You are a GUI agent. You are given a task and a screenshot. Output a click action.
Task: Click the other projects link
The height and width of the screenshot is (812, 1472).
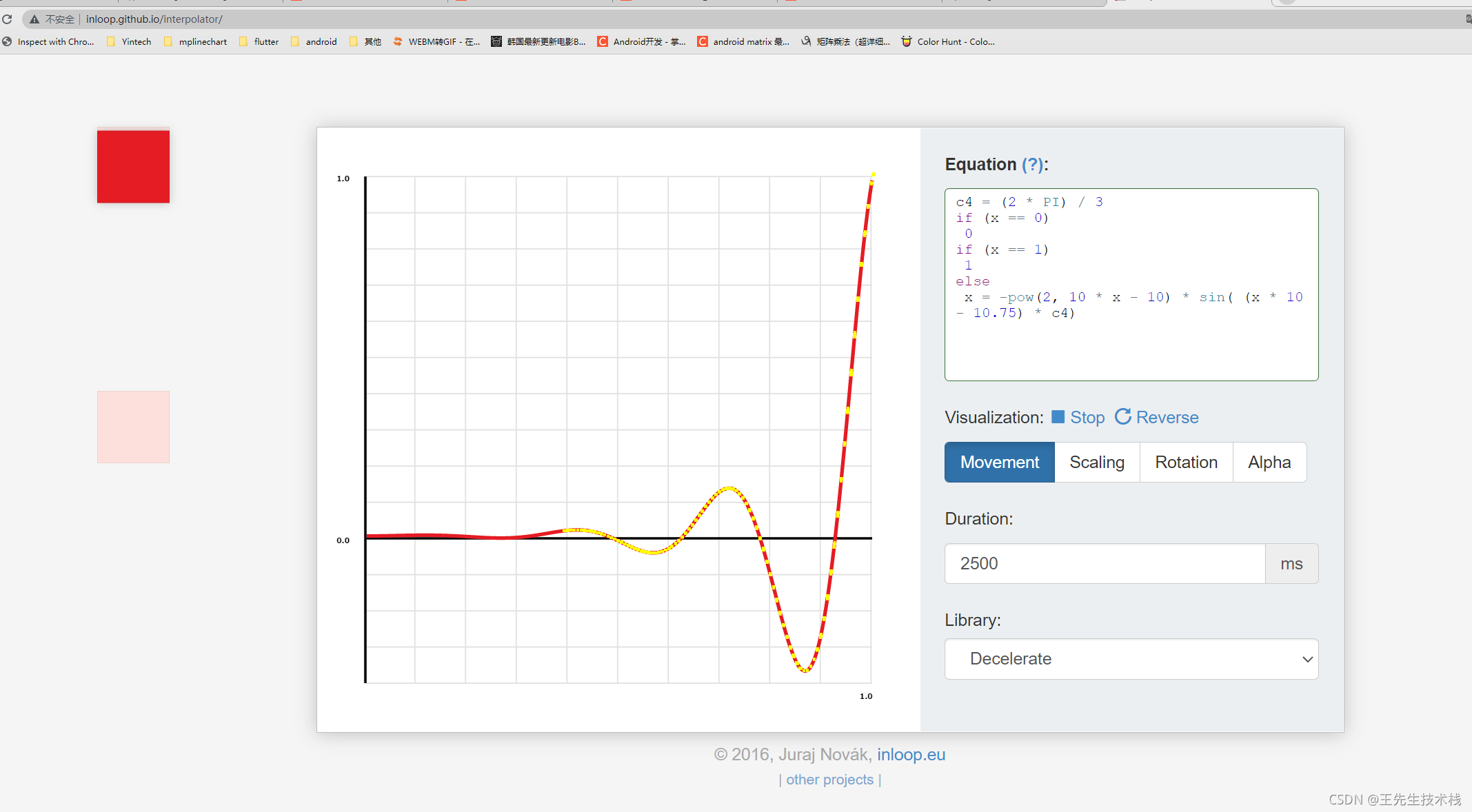[x=829, y=780]
